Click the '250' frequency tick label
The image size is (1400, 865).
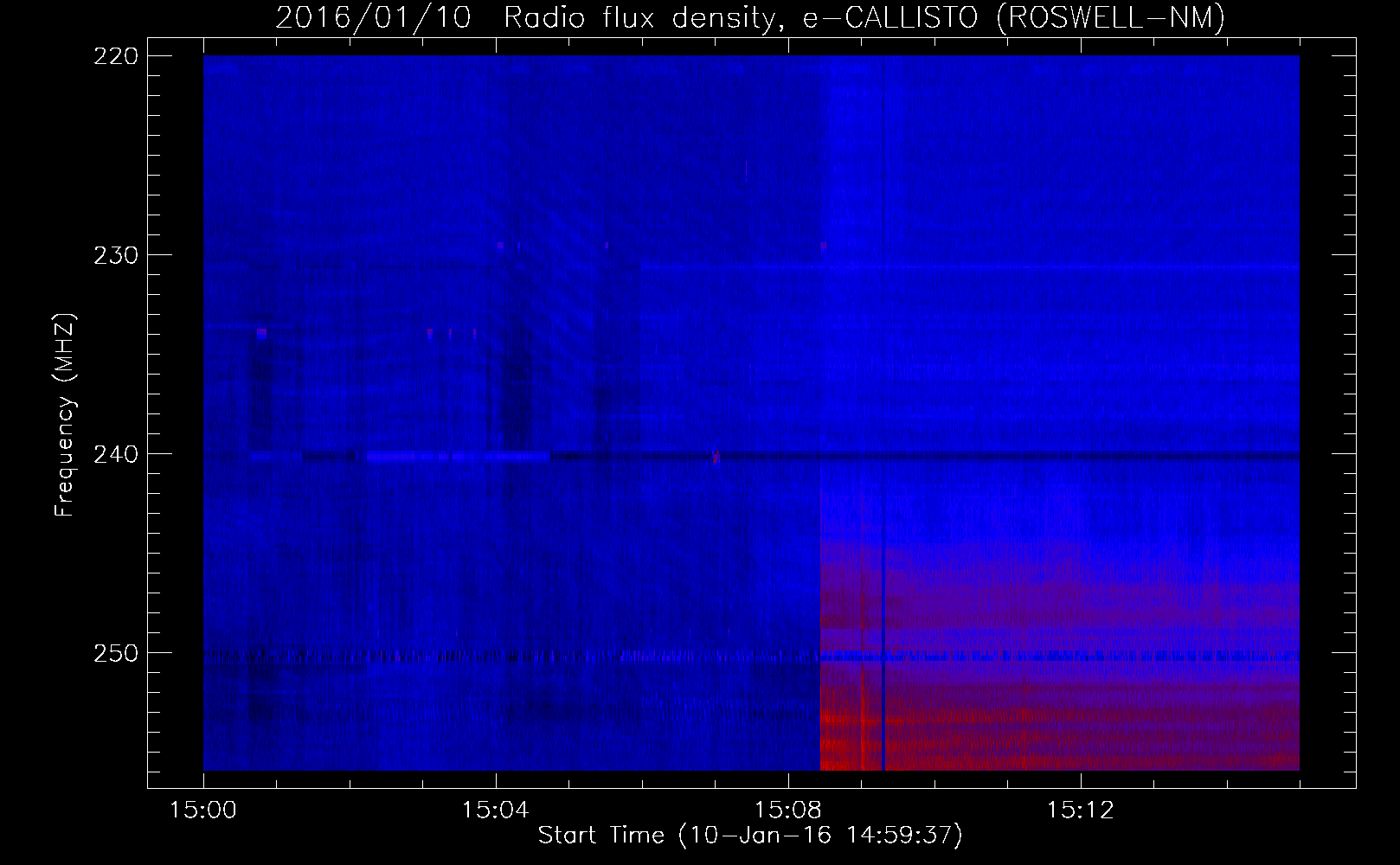point(115,653)
